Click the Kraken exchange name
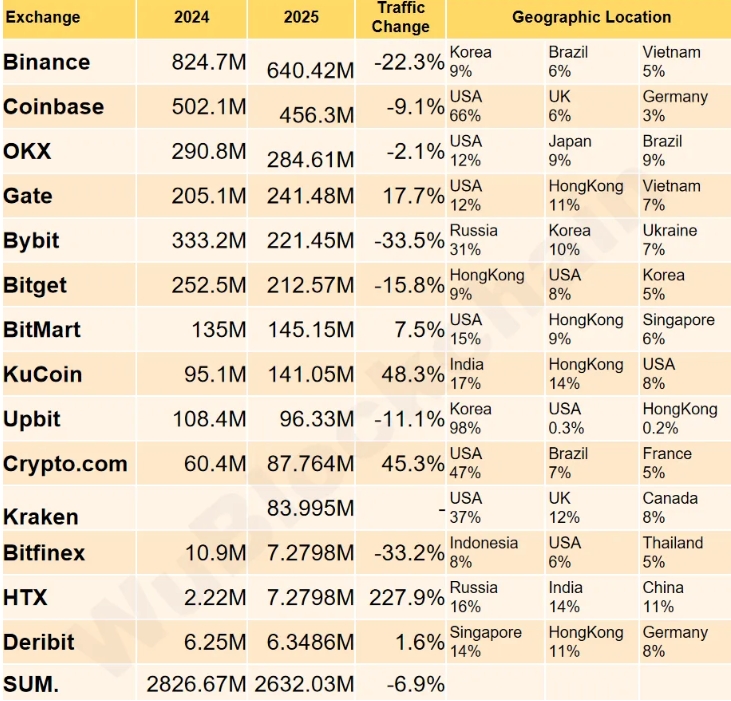This screenshot has height=701, width=731. 41,517
